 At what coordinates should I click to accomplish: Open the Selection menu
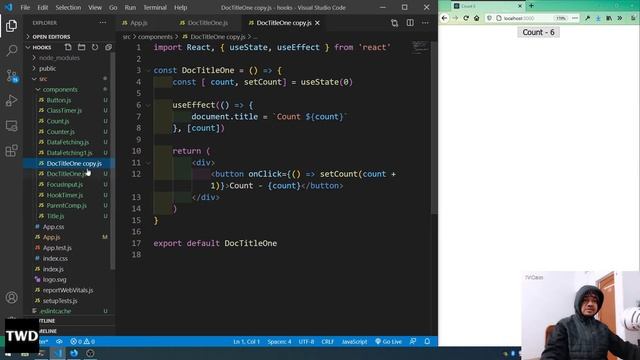[x=68, y=7]
